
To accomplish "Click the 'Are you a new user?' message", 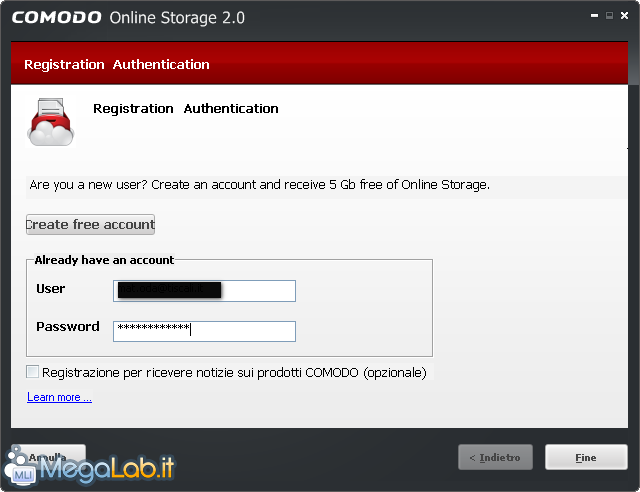I will 260,185.
